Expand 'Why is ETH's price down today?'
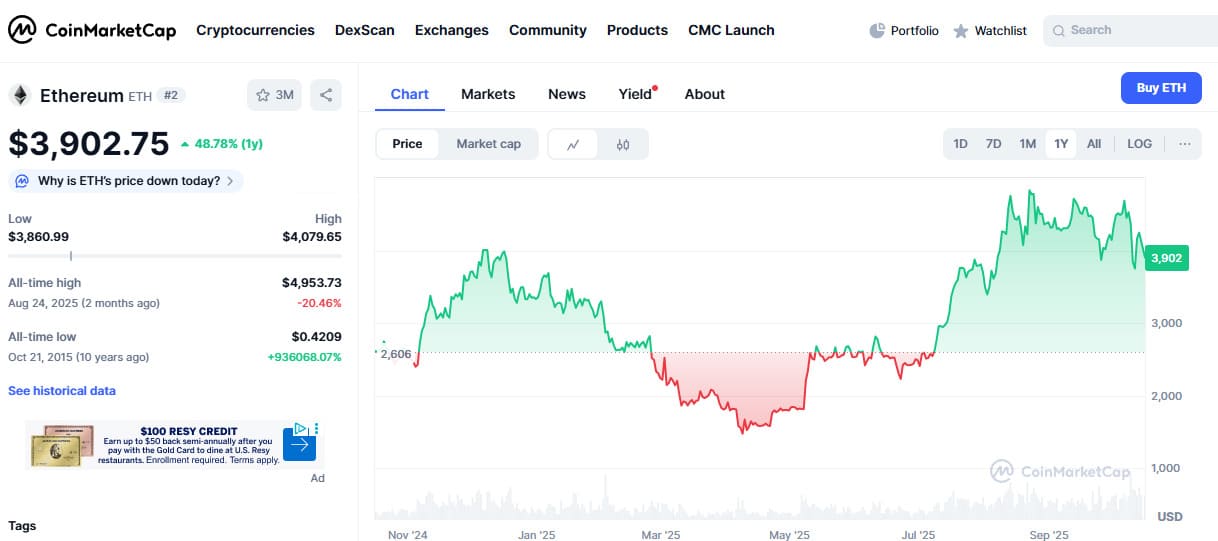The height and width of the screenshot is (541, 1218). click(126, 181)
